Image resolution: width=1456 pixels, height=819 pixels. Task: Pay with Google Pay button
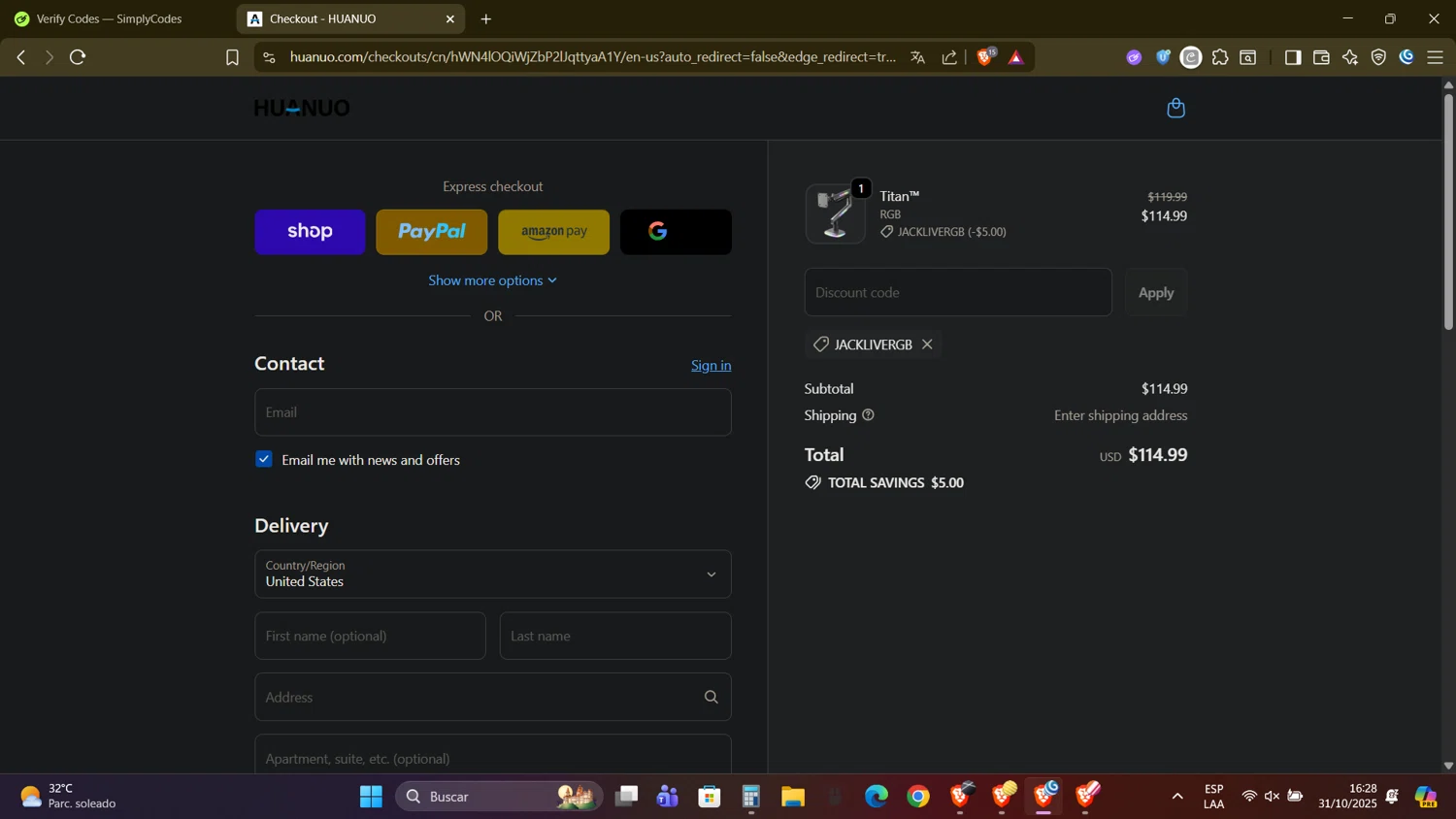pyautogui.click(x=676, y=232)
